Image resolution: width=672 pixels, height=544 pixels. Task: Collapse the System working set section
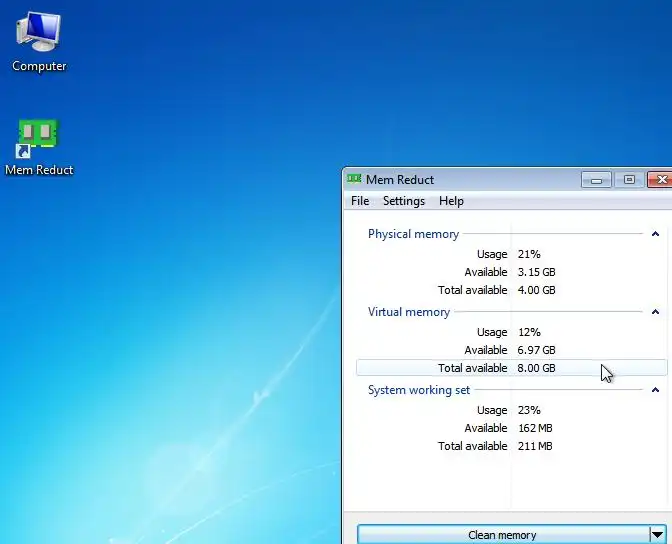pyautogui.click(x=655, y=390)
